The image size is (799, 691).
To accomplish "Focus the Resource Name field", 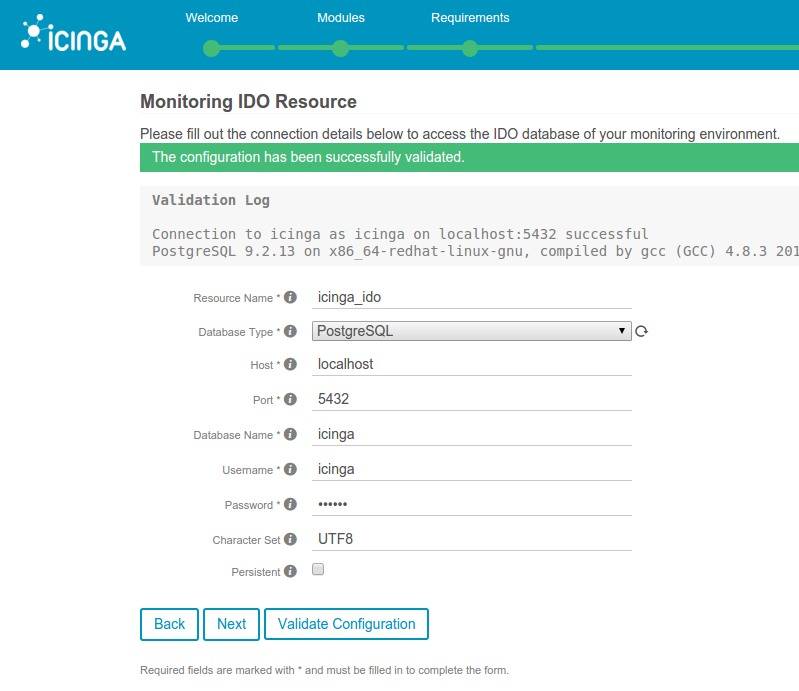I will click(472, 298).
